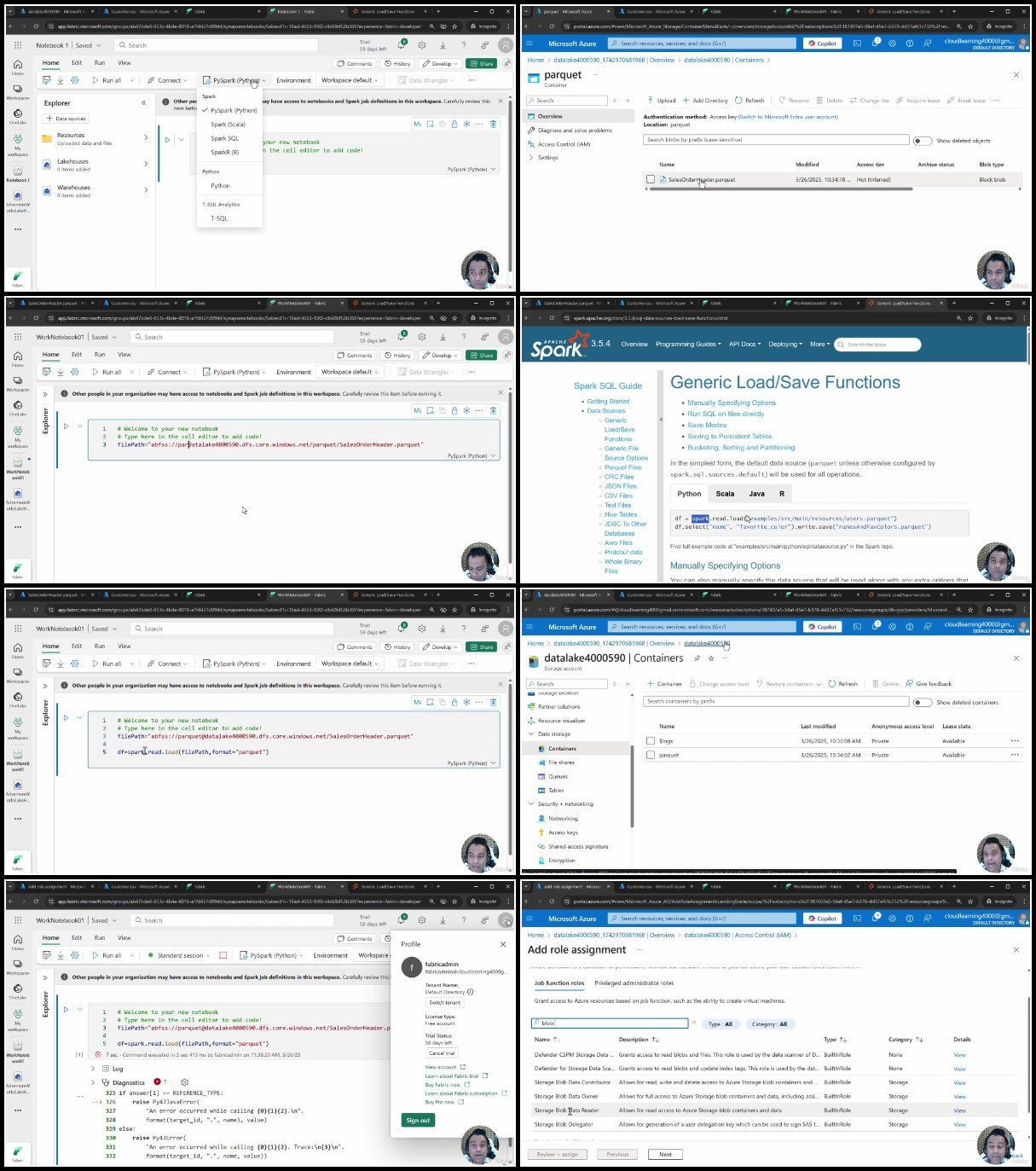The width and height of the screenshot is (1036, 1171).
Task: Select the Storage Blob Data Reader role row
Action: pos(775,1110)
